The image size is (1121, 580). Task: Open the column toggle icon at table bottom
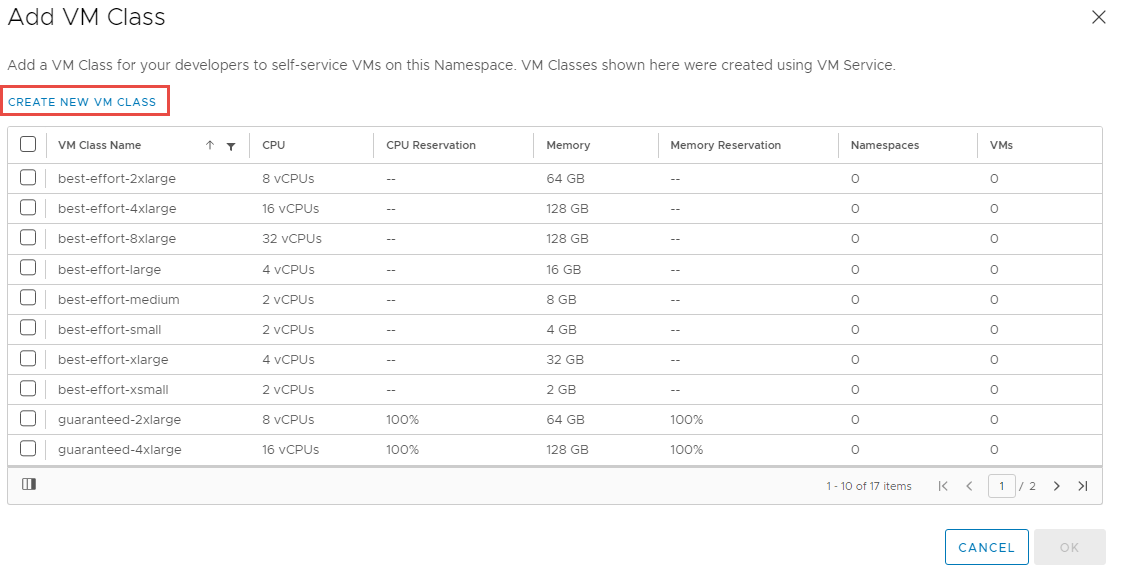(29, 484)
